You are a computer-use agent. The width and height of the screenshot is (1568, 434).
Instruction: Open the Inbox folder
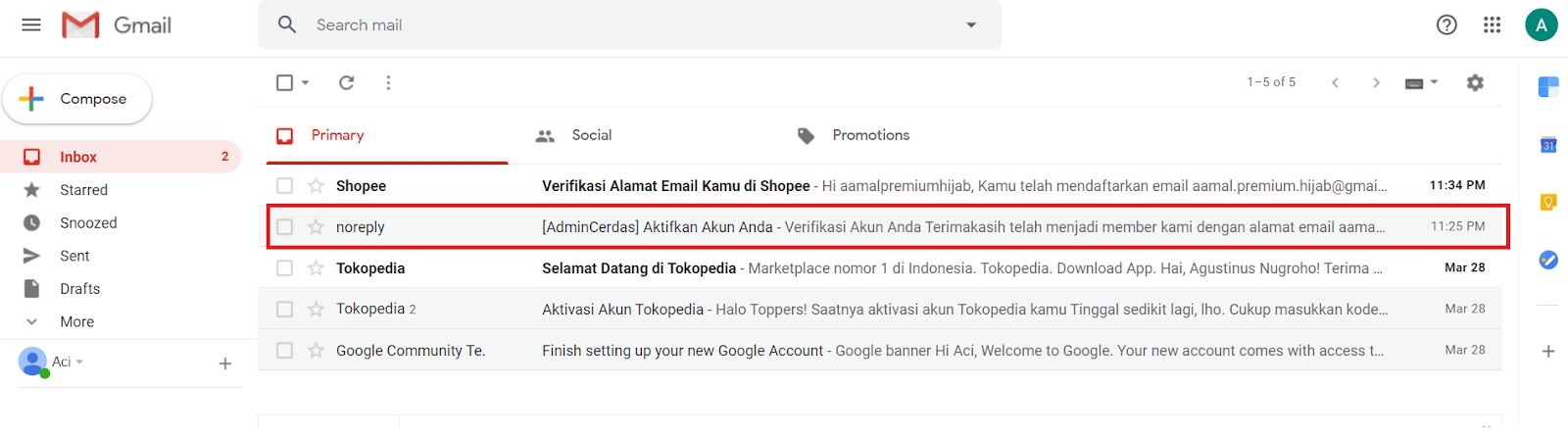121,157
